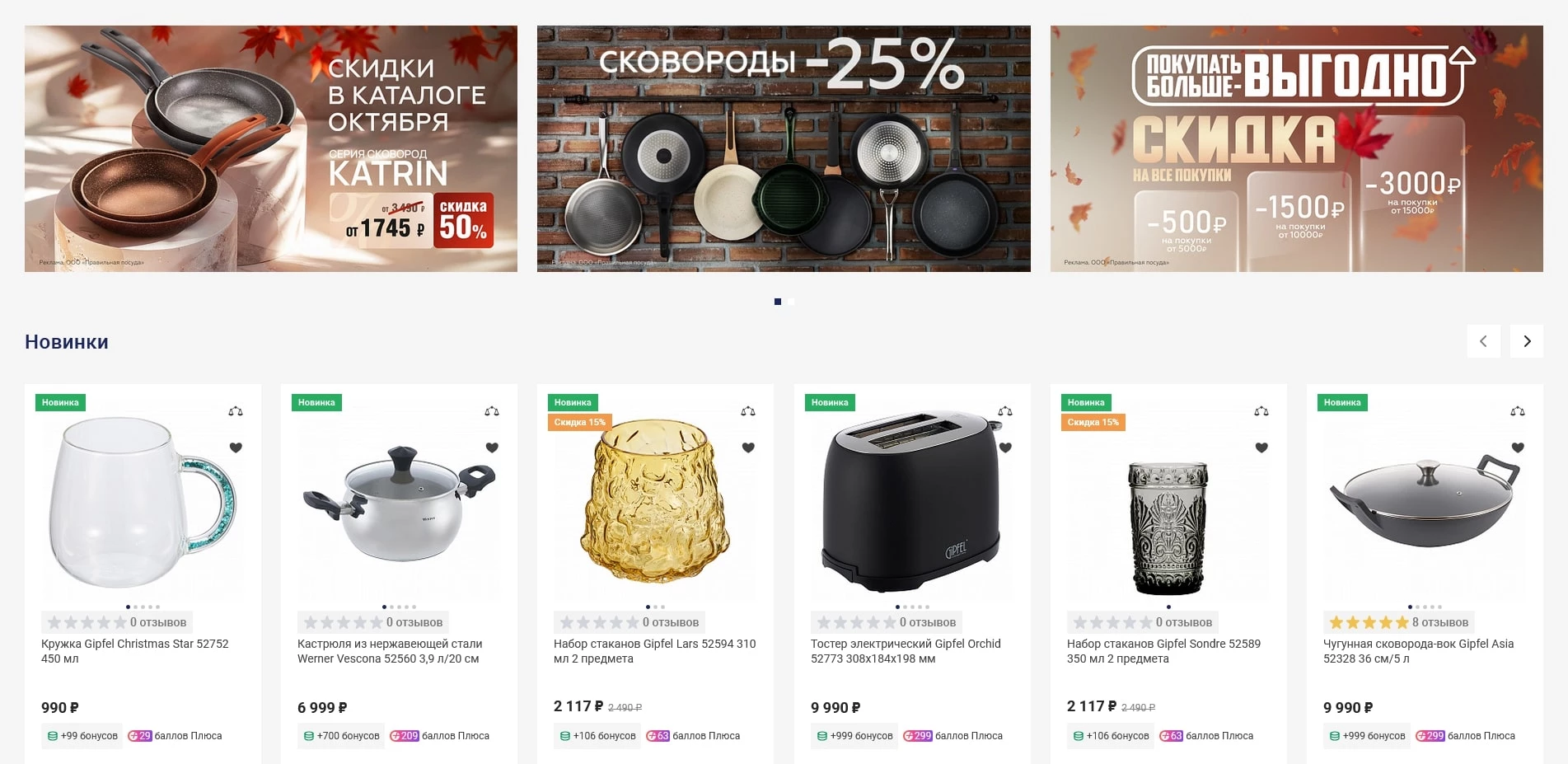Add Gipfel Christmas Star mug to comparison
The image size is (1568, 764).
coord(236,410)
